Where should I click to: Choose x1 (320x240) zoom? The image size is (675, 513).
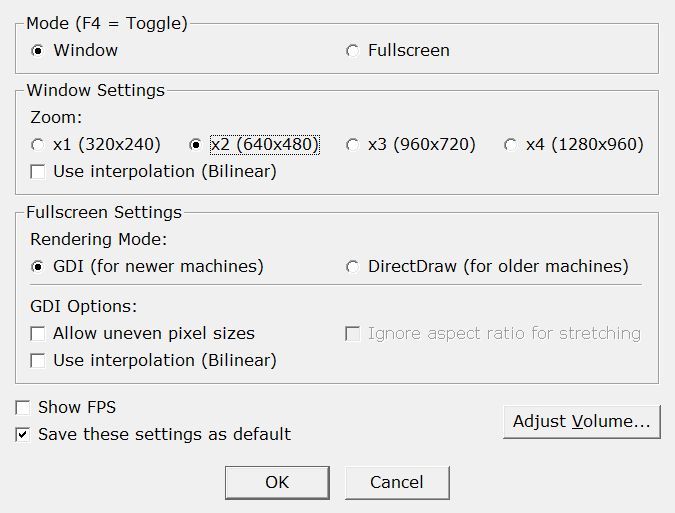point(38,145)
